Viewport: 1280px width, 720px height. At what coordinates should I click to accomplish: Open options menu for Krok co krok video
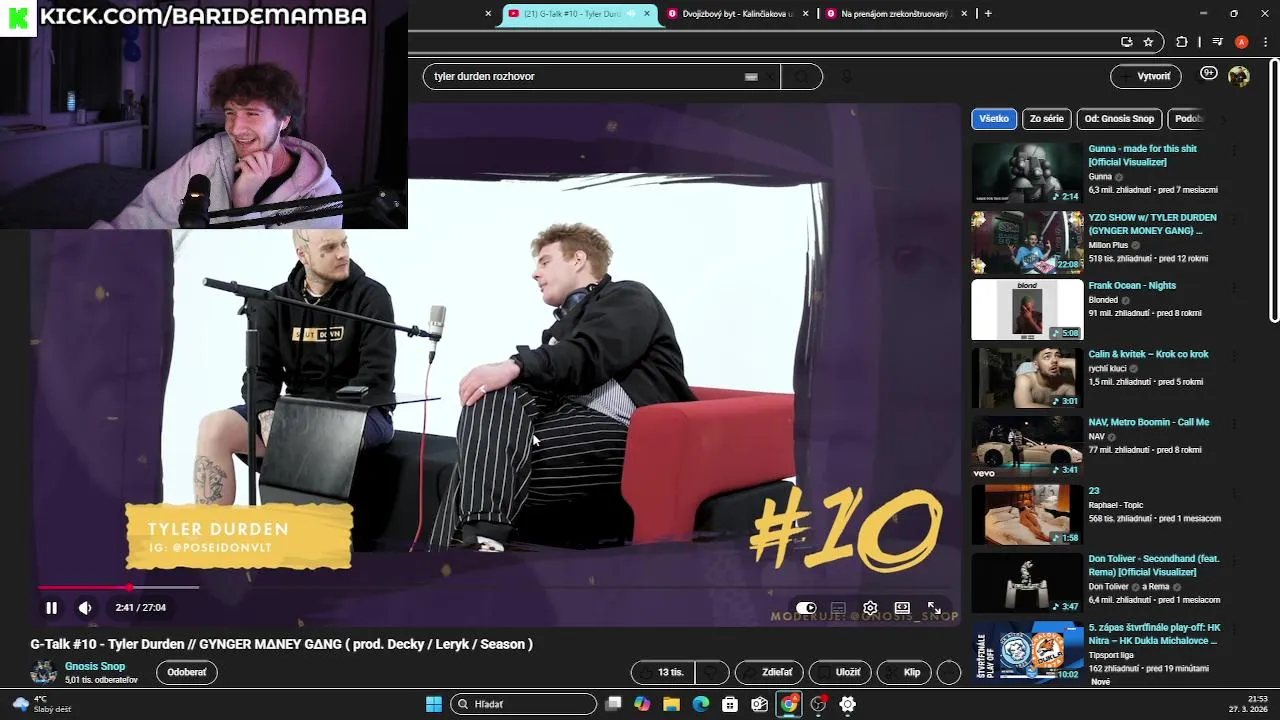1234,356
